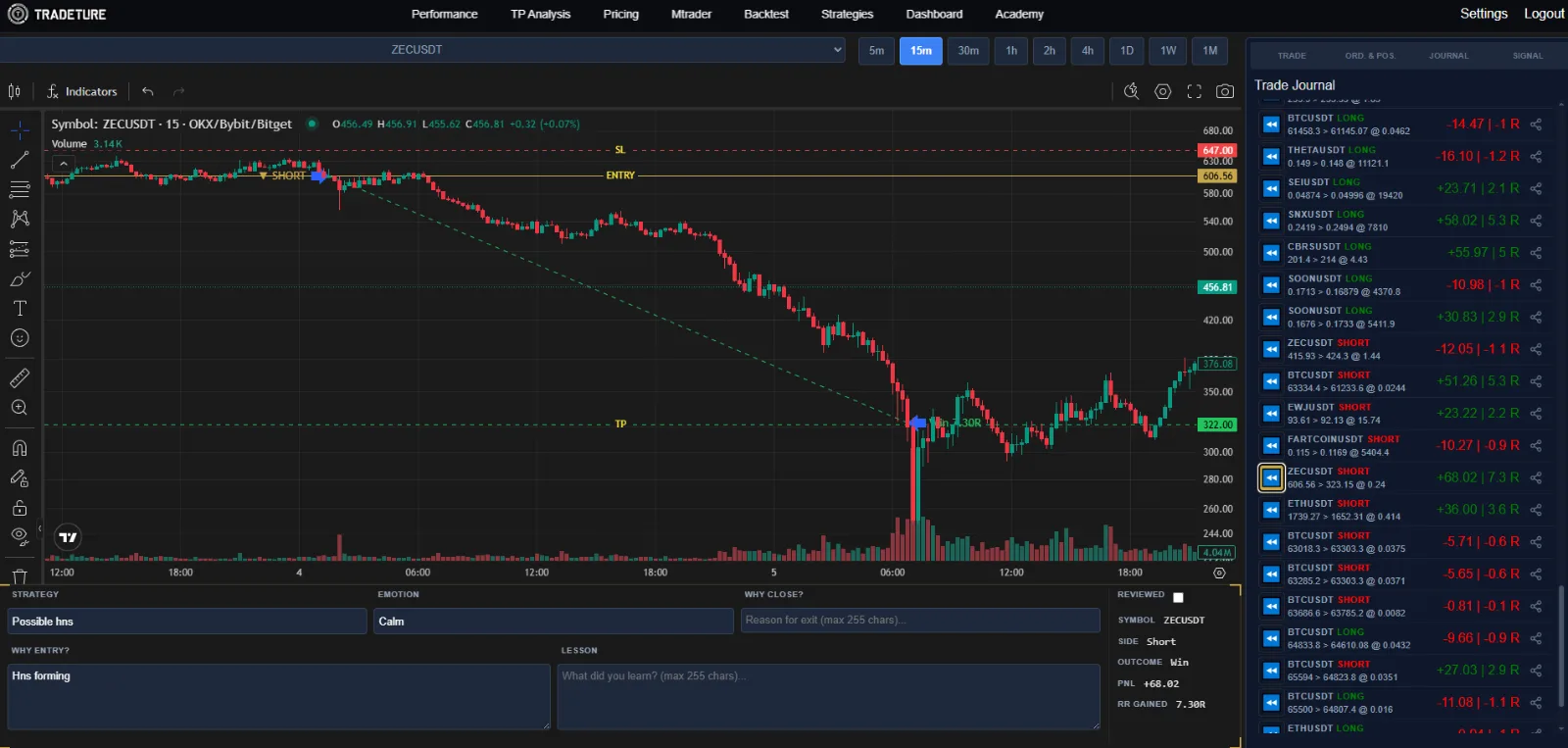Remove drawings with the trash icon
1568x748 pixels.
point(20,575)
